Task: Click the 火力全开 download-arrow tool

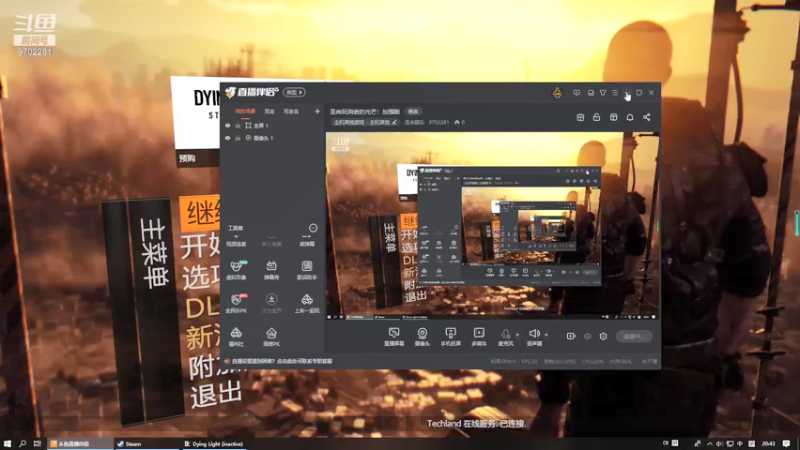Action: 271,303
